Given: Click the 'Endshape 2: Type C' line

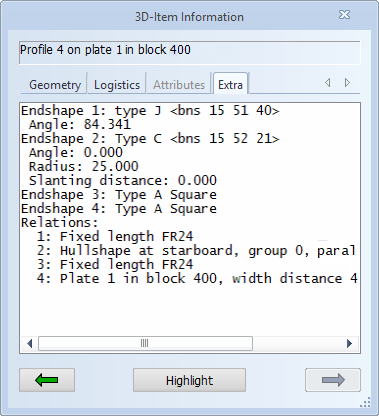Looking at the screenshot, I should [150, 139].
